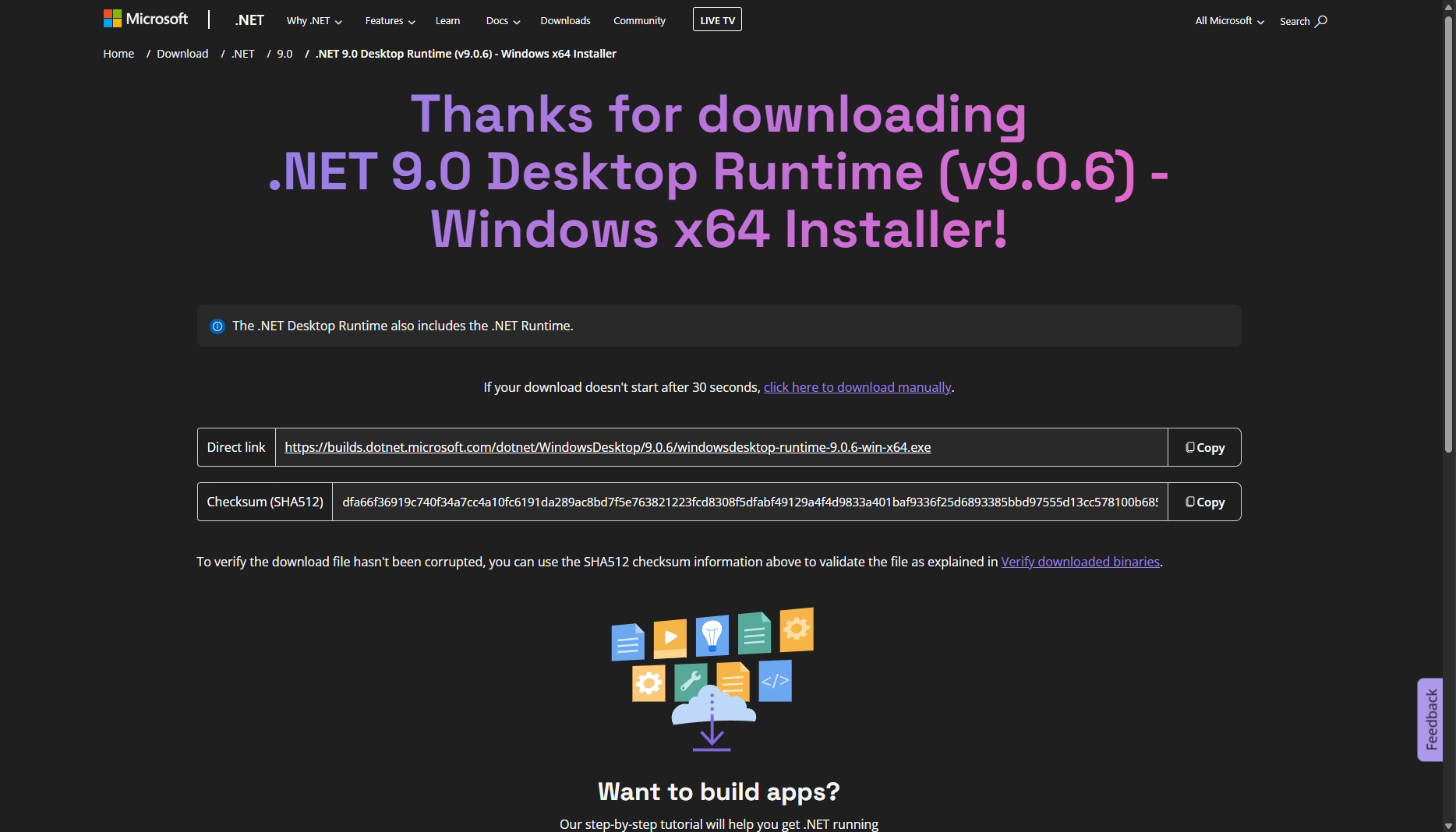Open the Community nav item
The image size is (1456, 832).
(639, 20)
